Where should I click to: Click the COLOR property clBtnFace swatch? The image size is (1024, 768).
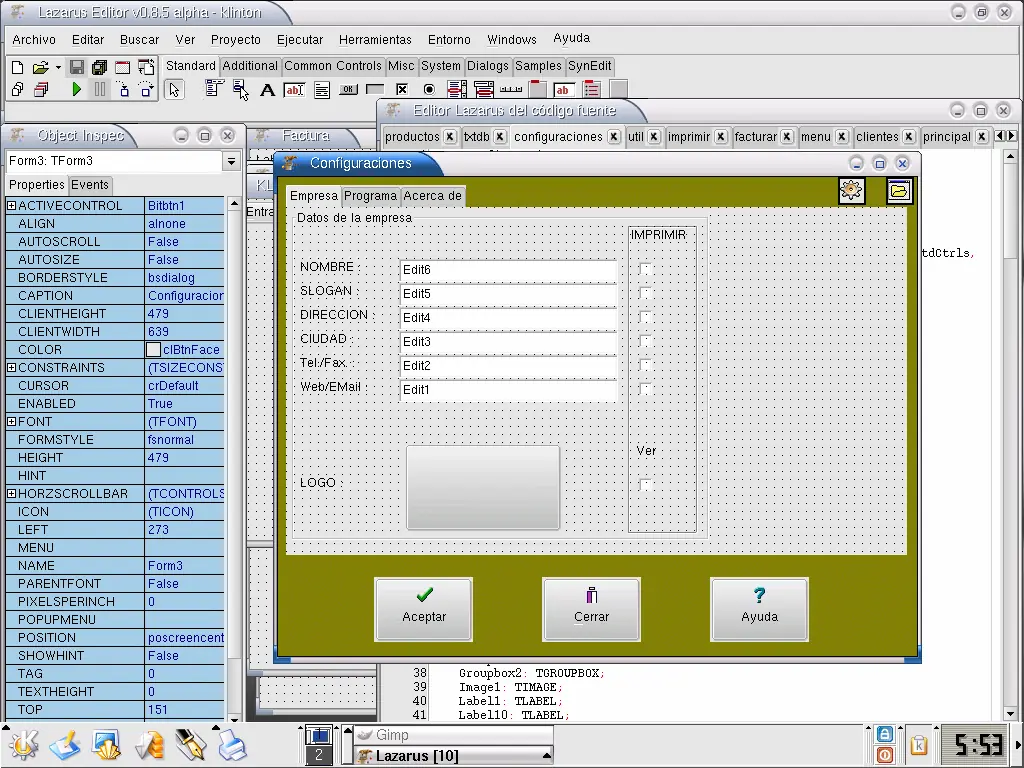pyautogui.click(x=153, y=350)
